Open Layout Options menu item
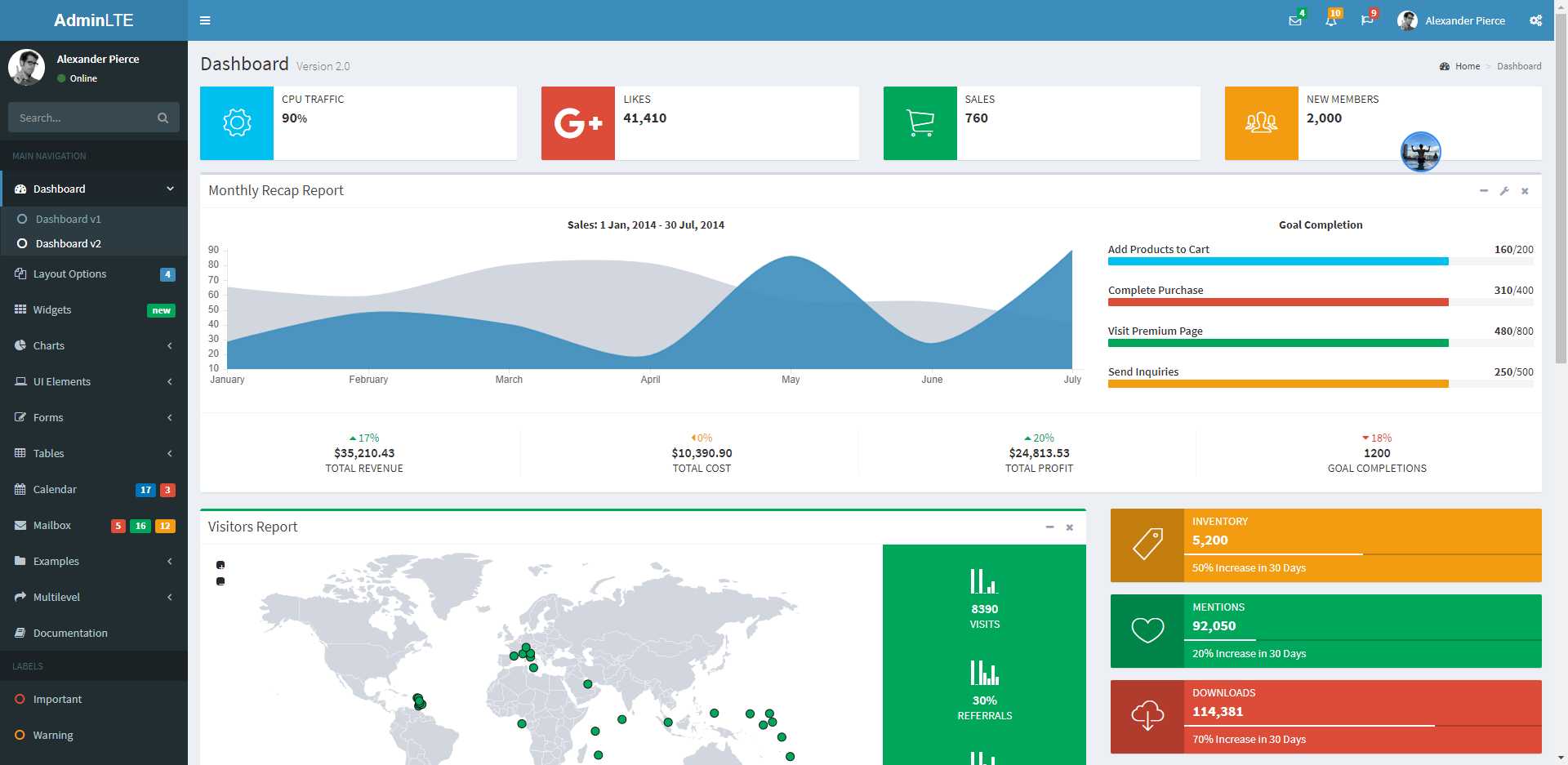Viewport: 1568px width, 765px height. 94,274
